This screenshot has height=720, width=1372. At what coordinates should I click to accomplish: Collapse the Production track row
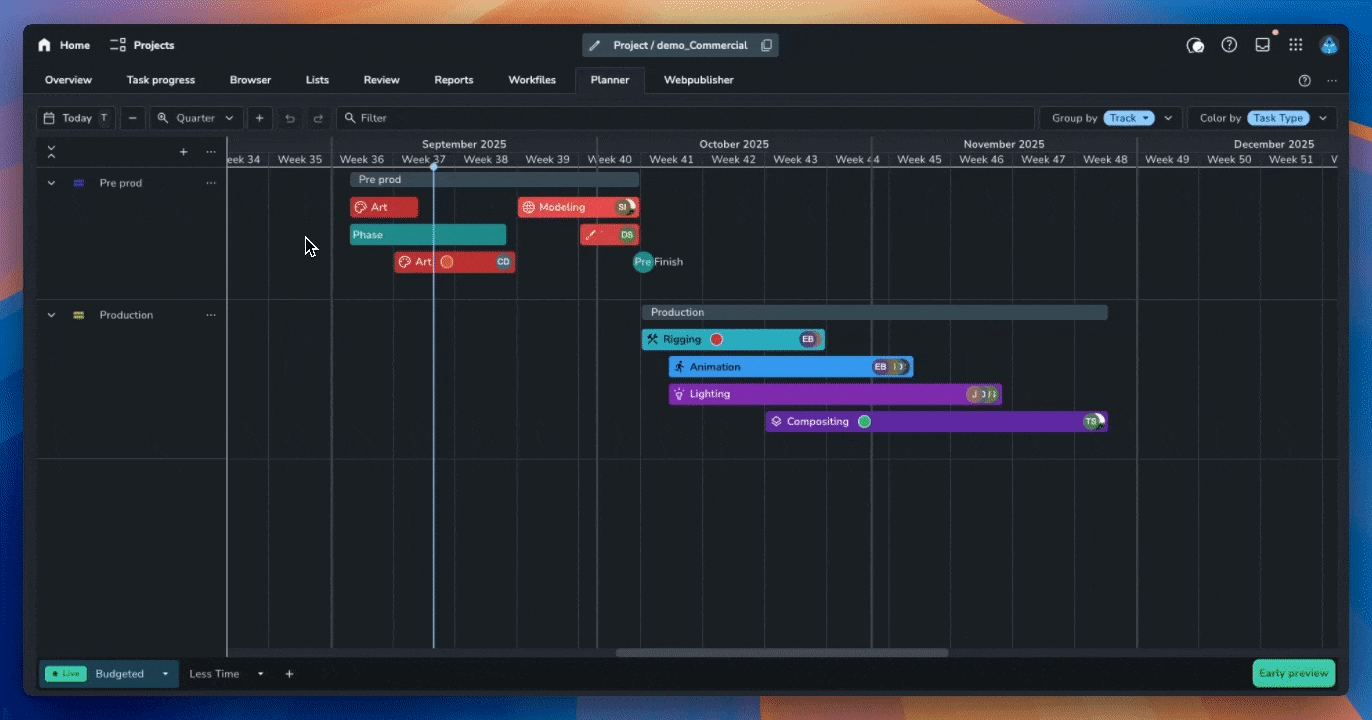(51, 315)
